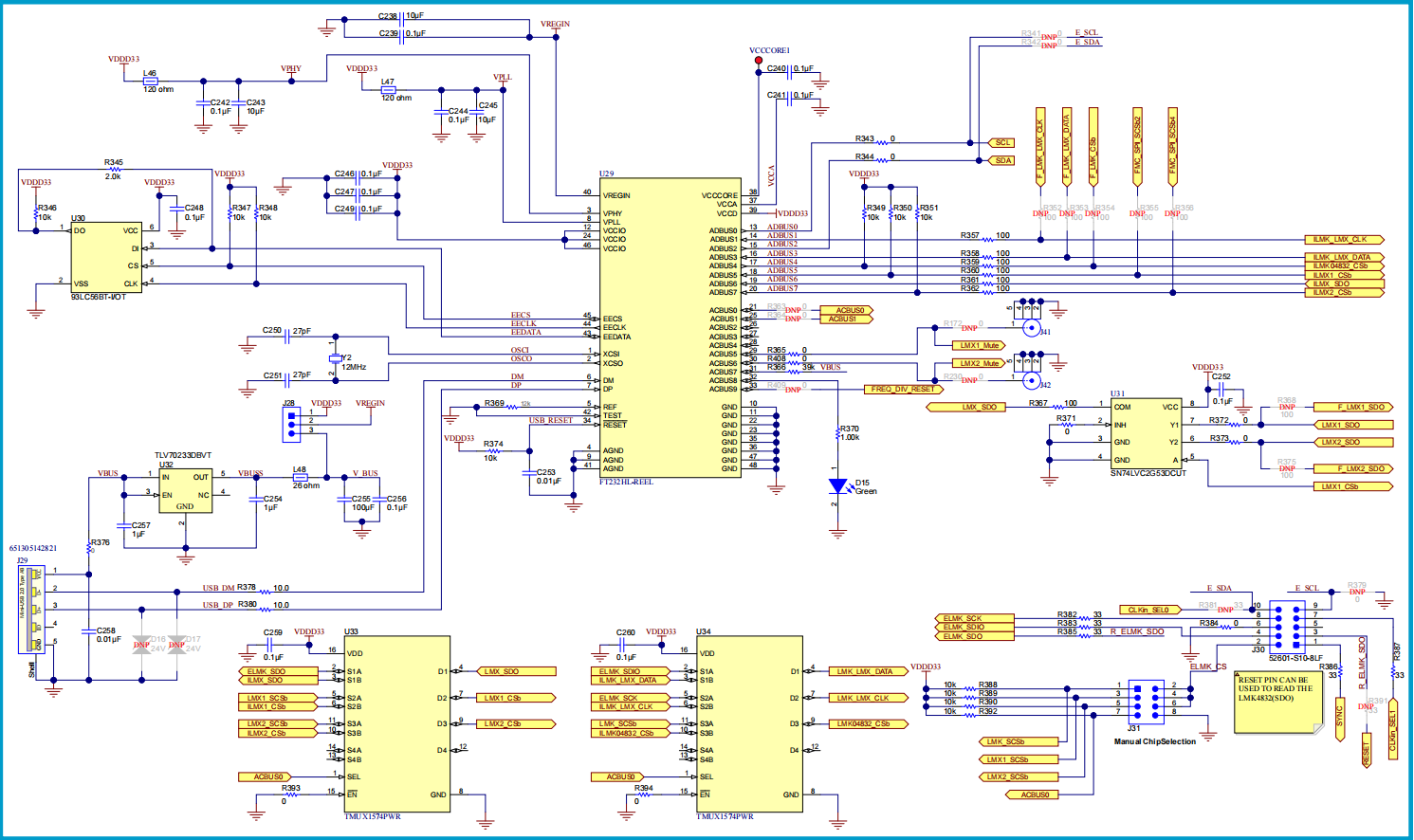The width and height of the screenshot is (1414, 840).
Task: Click the J41 circular connector symbol
Action: pos(1032,326)
